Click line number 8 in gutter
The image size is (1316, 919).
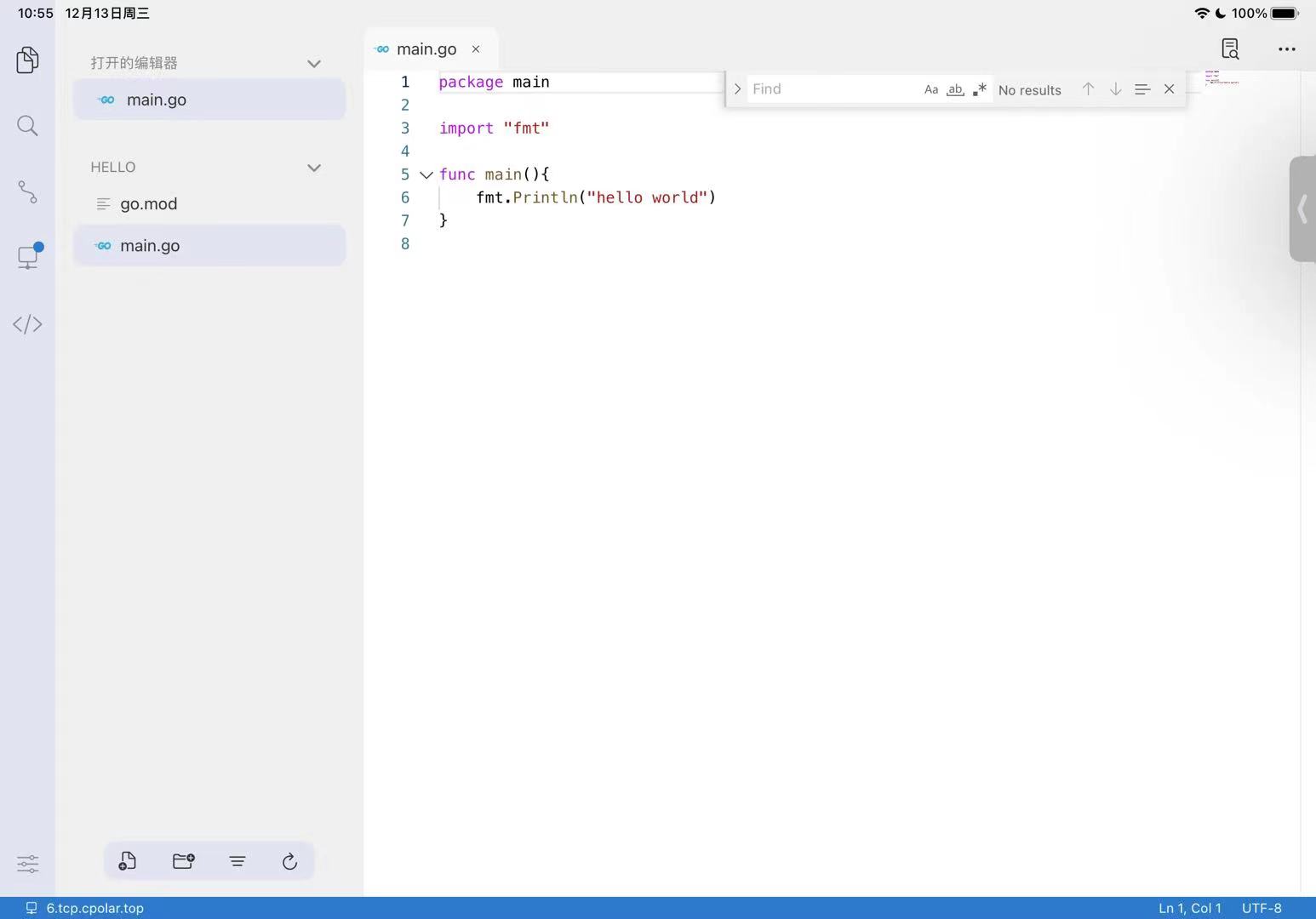click(405, 244)
